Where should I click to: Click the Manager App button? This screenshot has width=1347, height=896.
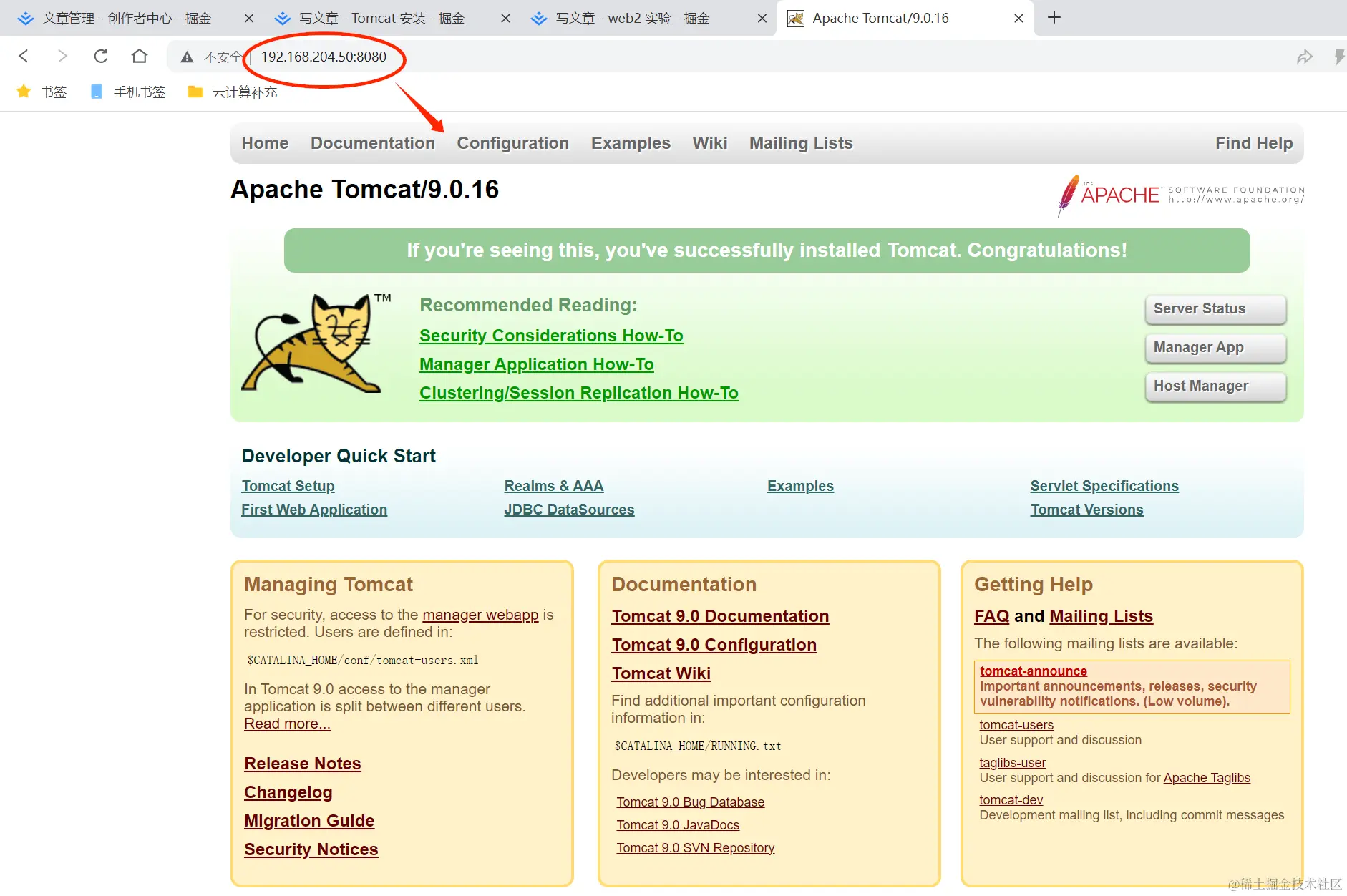(x=1215, y=348)
